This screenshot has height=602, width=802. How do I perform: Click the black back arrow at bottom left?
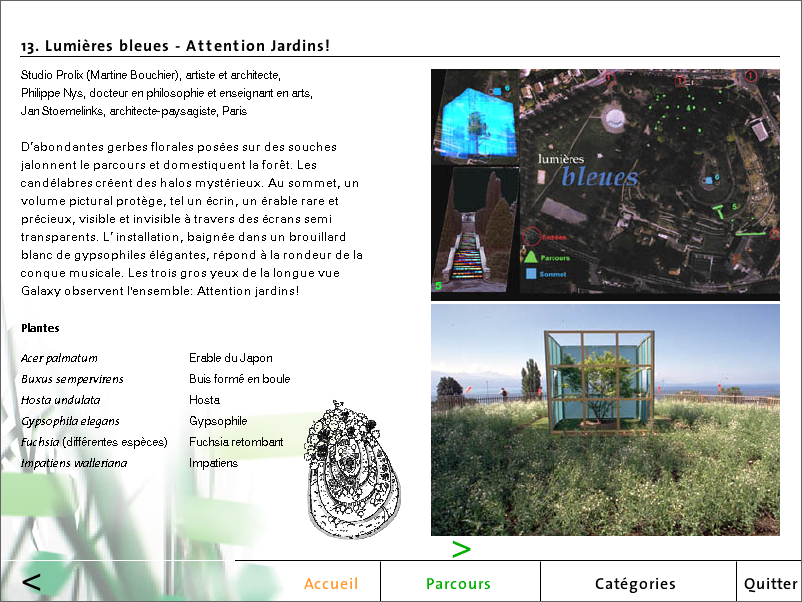coord(31,582)
